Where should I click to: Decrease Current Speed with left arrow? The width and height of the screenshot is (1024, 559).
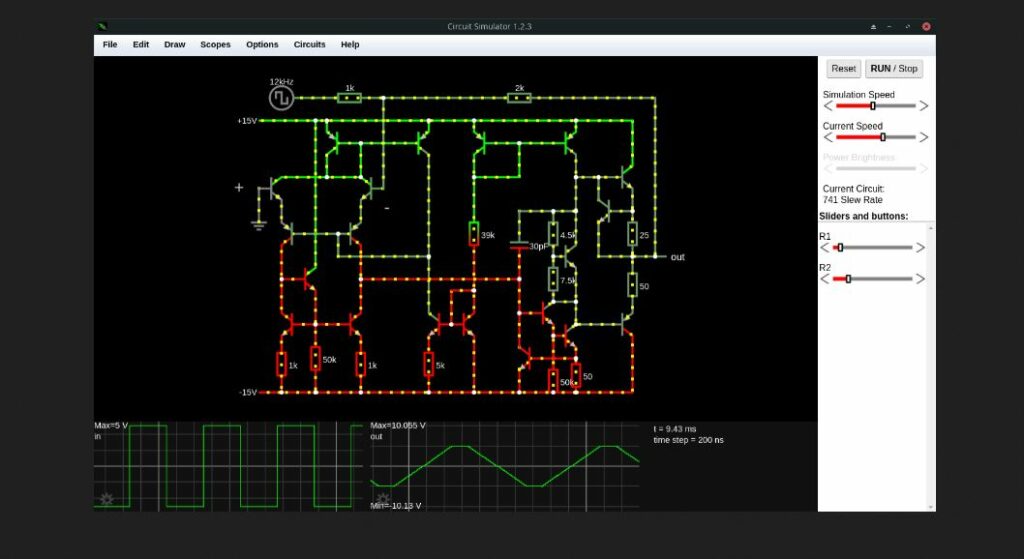point(827,137)
